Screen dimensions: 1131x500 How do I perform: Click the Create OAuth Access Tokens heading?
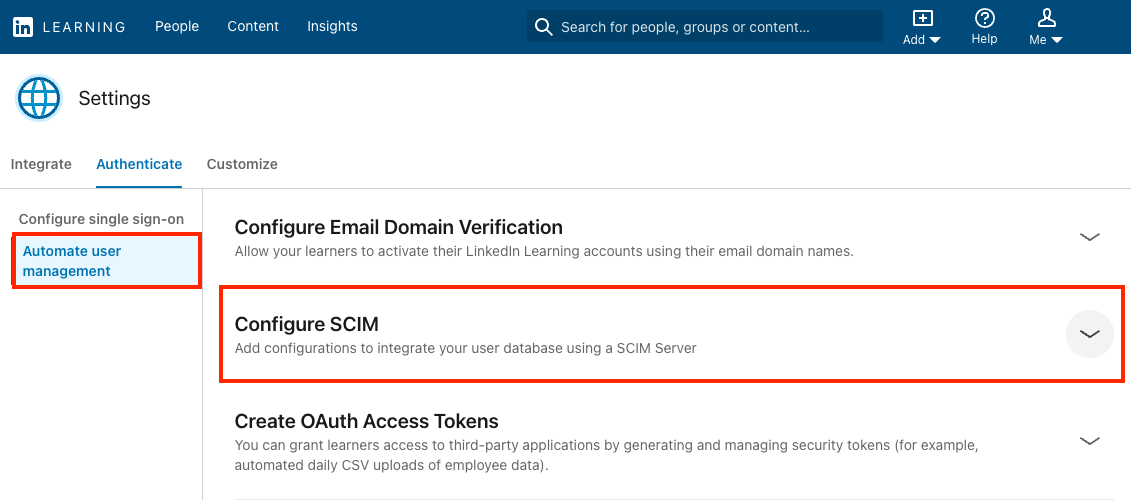pyautogui.click(x=366, y=421)
